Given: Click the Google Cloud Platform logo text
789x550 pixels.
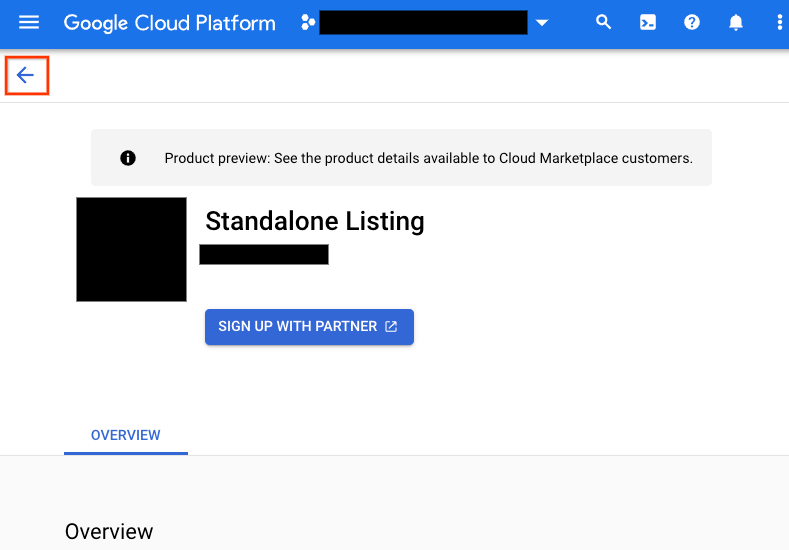Looking at the screenshot, I should coord(169,22).
